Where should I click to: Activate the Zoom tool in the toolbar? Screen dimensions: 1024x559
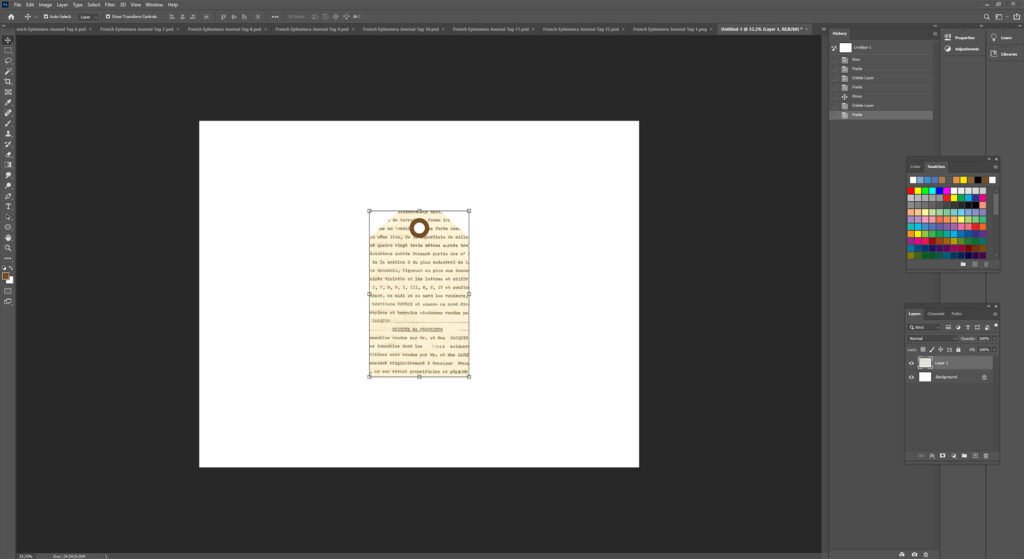coord(9,248)
